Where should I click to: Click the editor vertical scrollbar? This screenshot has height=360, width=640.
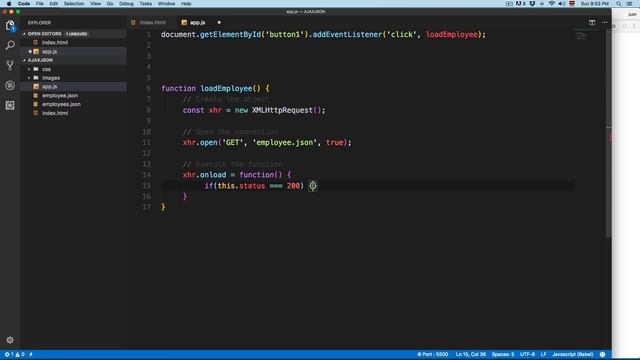tap(609, 133)
